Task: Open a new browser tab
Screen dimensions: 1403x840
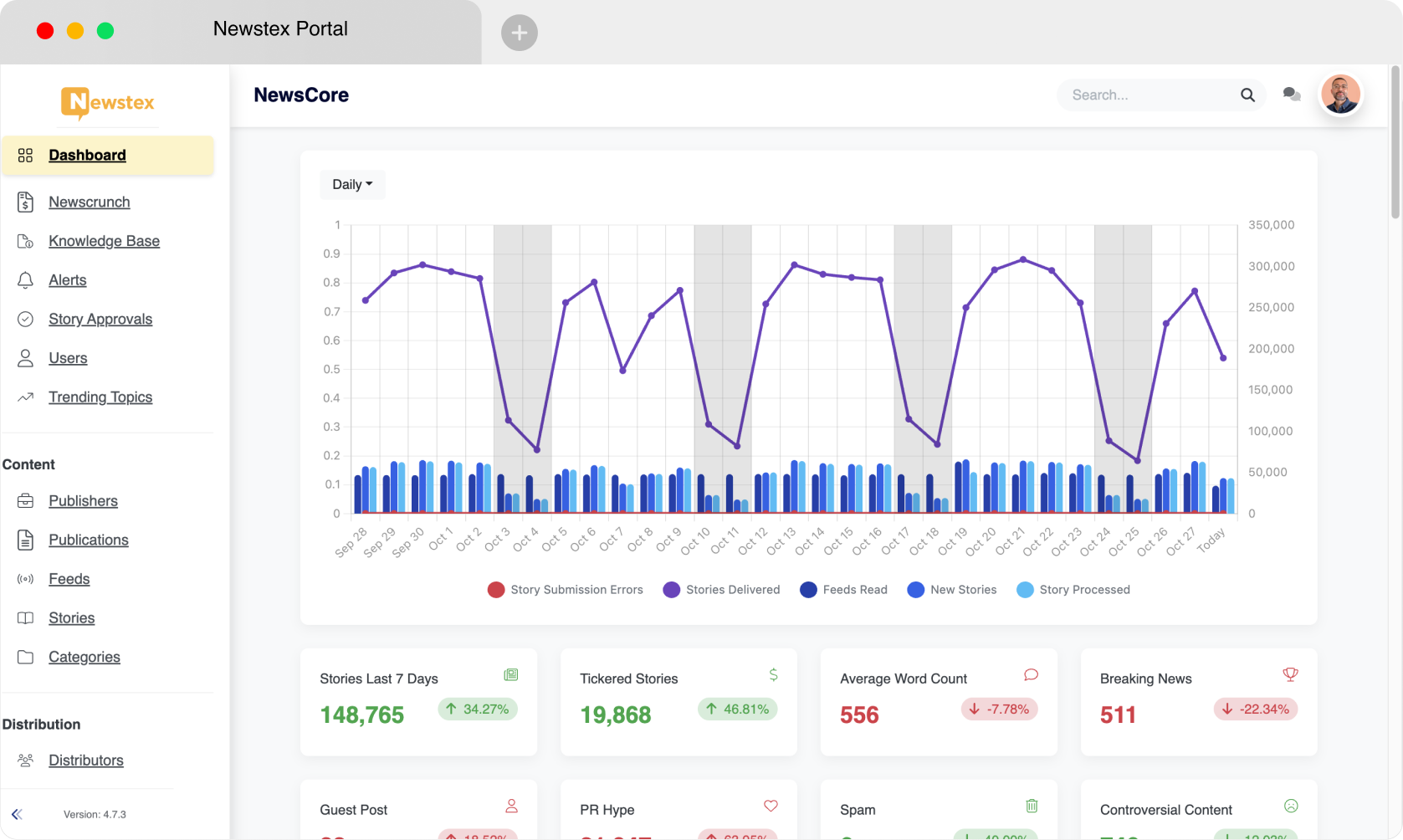Action: [520, 33]
